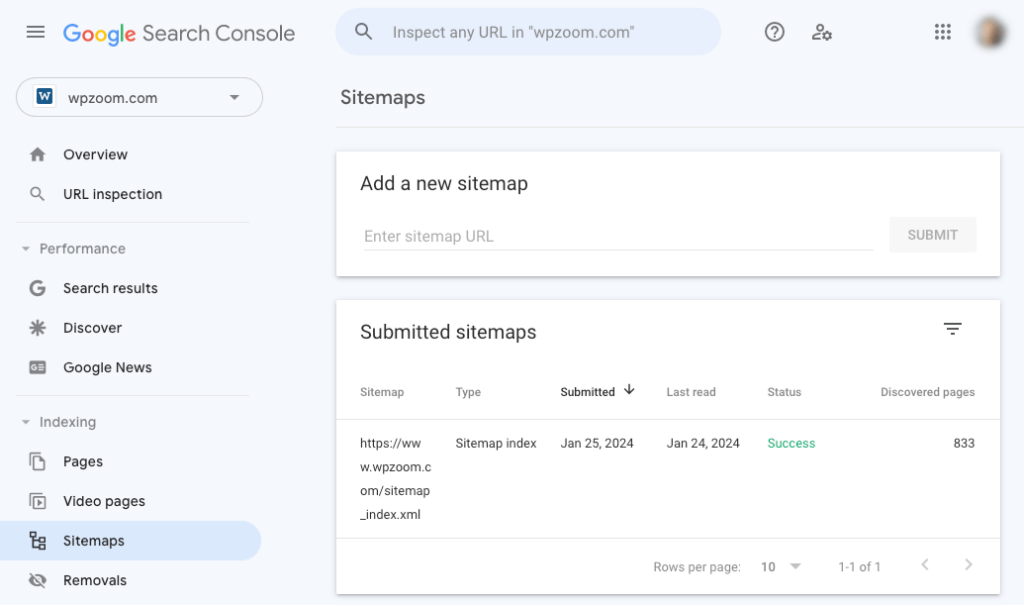Click the wpzoom.com property favicon
This screenshot has height=605, width=1024.
click(44, 97)
